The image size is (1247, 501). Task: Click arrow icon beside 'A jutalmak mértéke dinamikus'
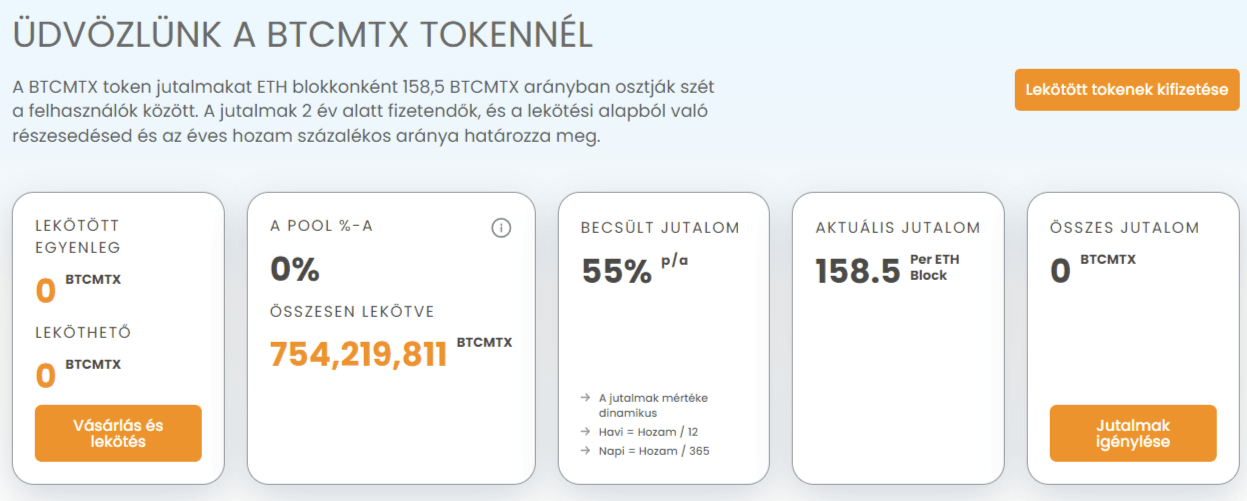[x=585, y=398]
